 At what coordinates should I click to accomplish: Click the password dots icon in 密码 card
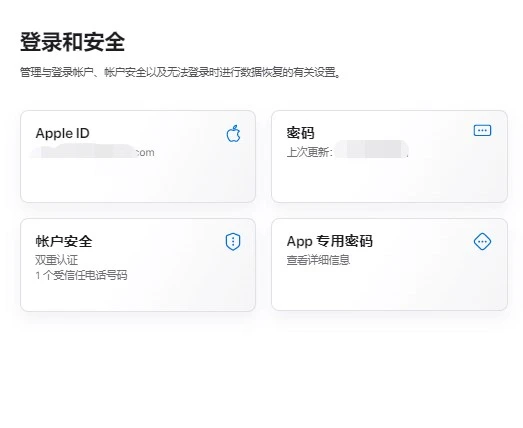(x=482, y=130)
